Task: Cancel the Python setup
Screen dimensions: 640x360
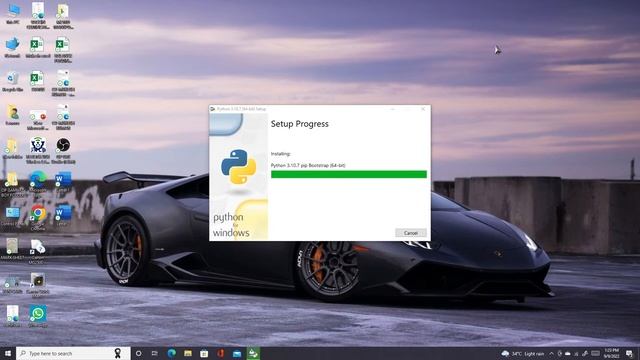Action: click(411, 233)
